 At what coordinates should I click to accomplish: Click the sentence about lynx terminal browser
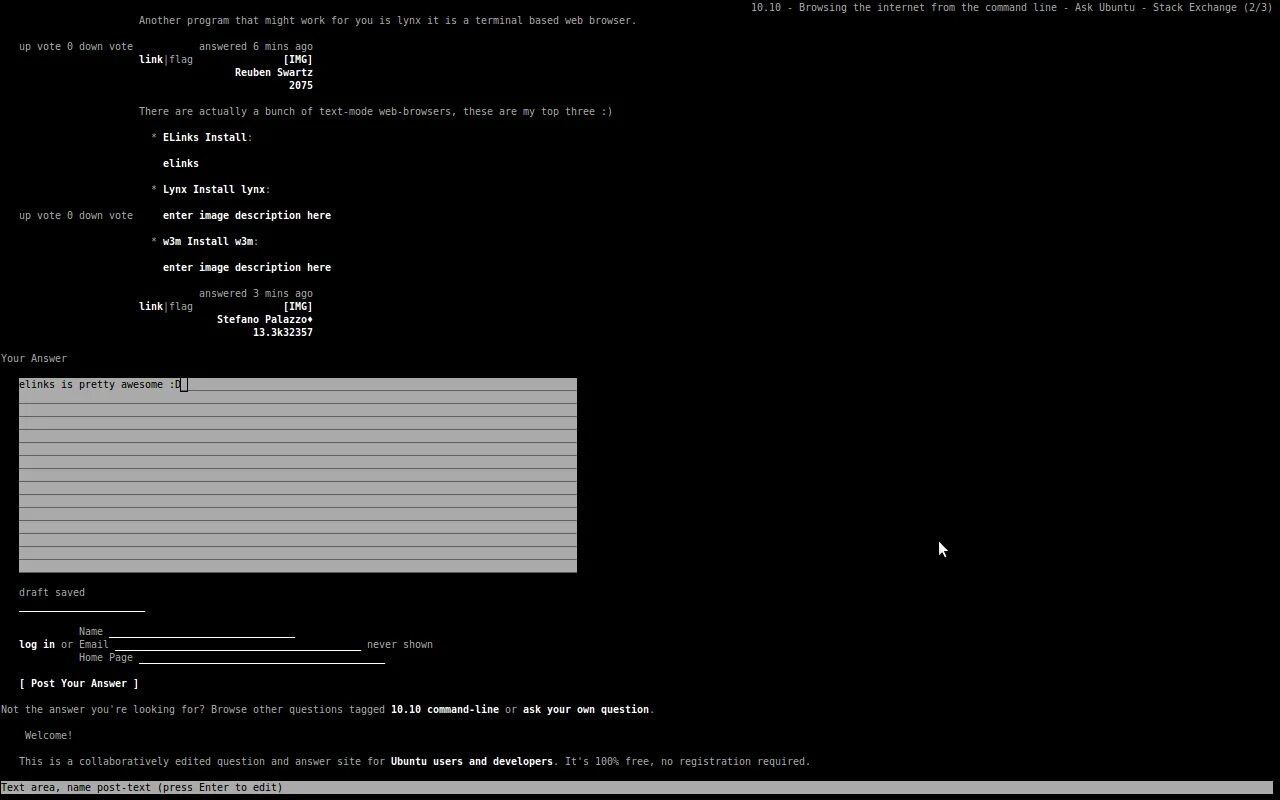pos(388,20)
